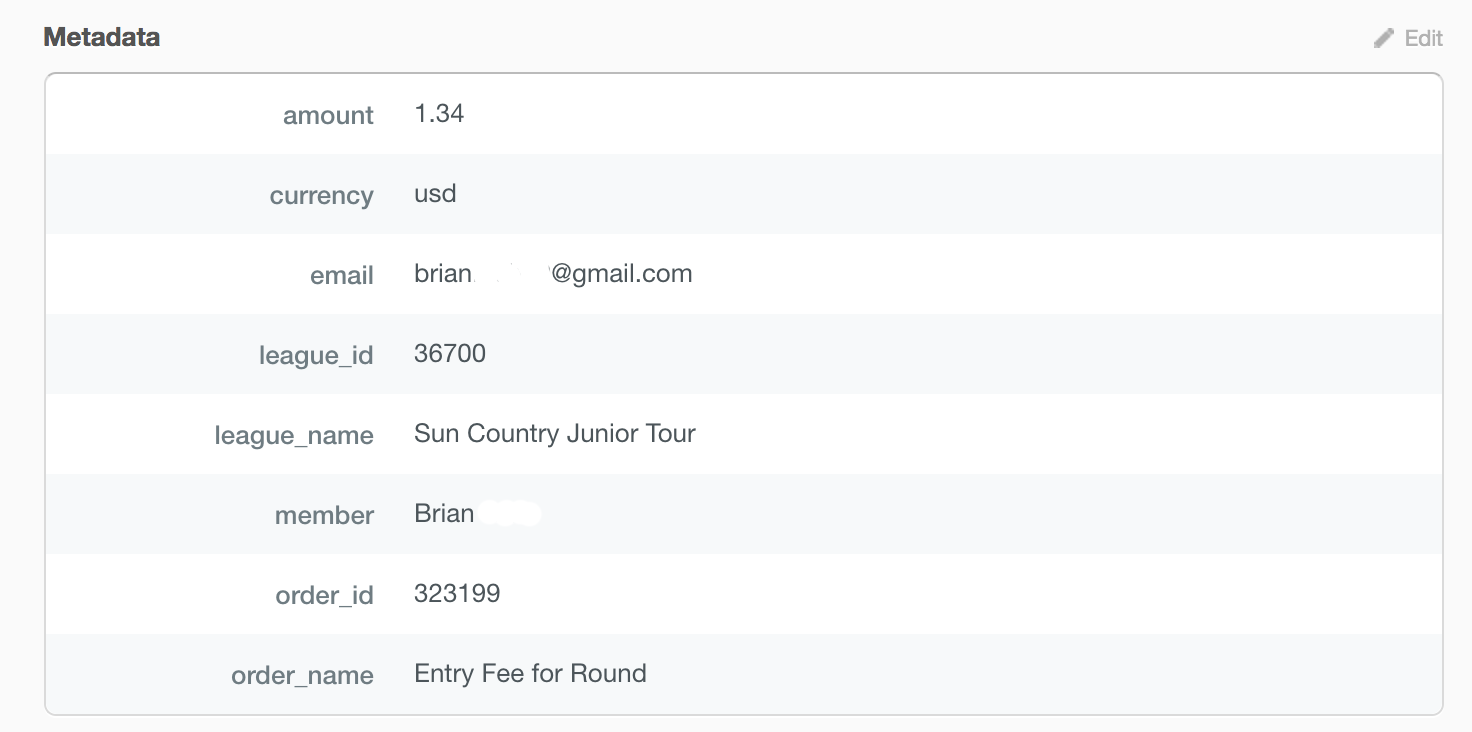The image size is (1472, 732).
Task: Click the league_id key label
Action: 316,356
